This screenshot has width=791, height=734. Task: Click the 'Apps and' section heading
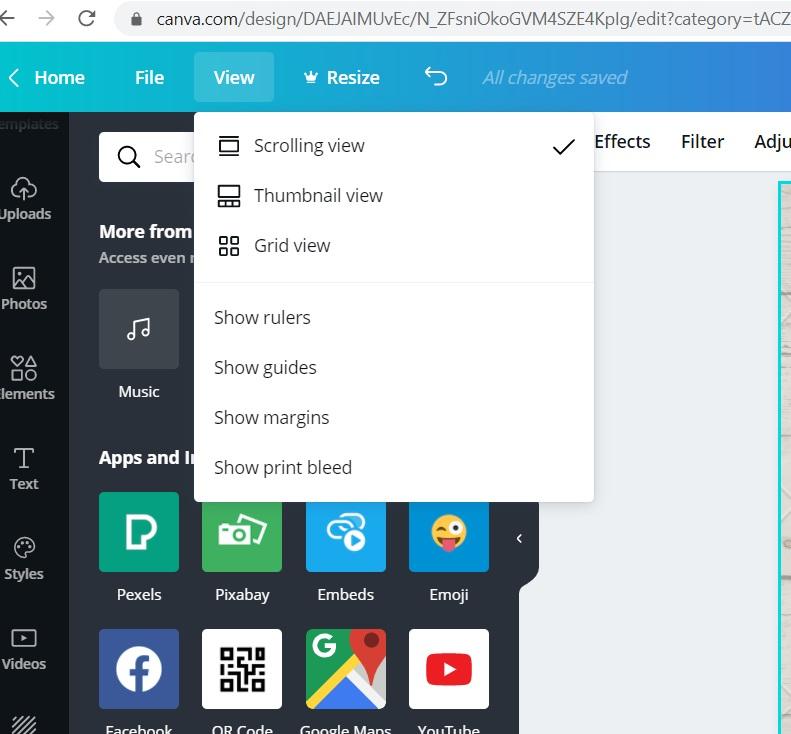tap(146, 458)
